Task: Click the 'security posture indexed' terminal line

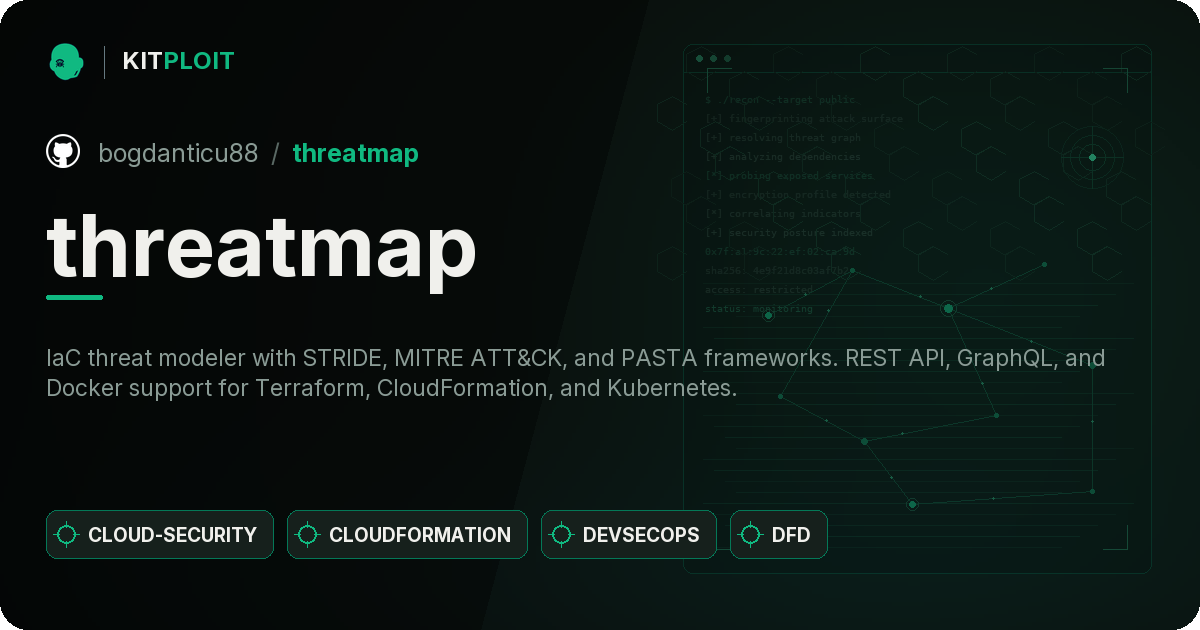Action: [788, 233]
